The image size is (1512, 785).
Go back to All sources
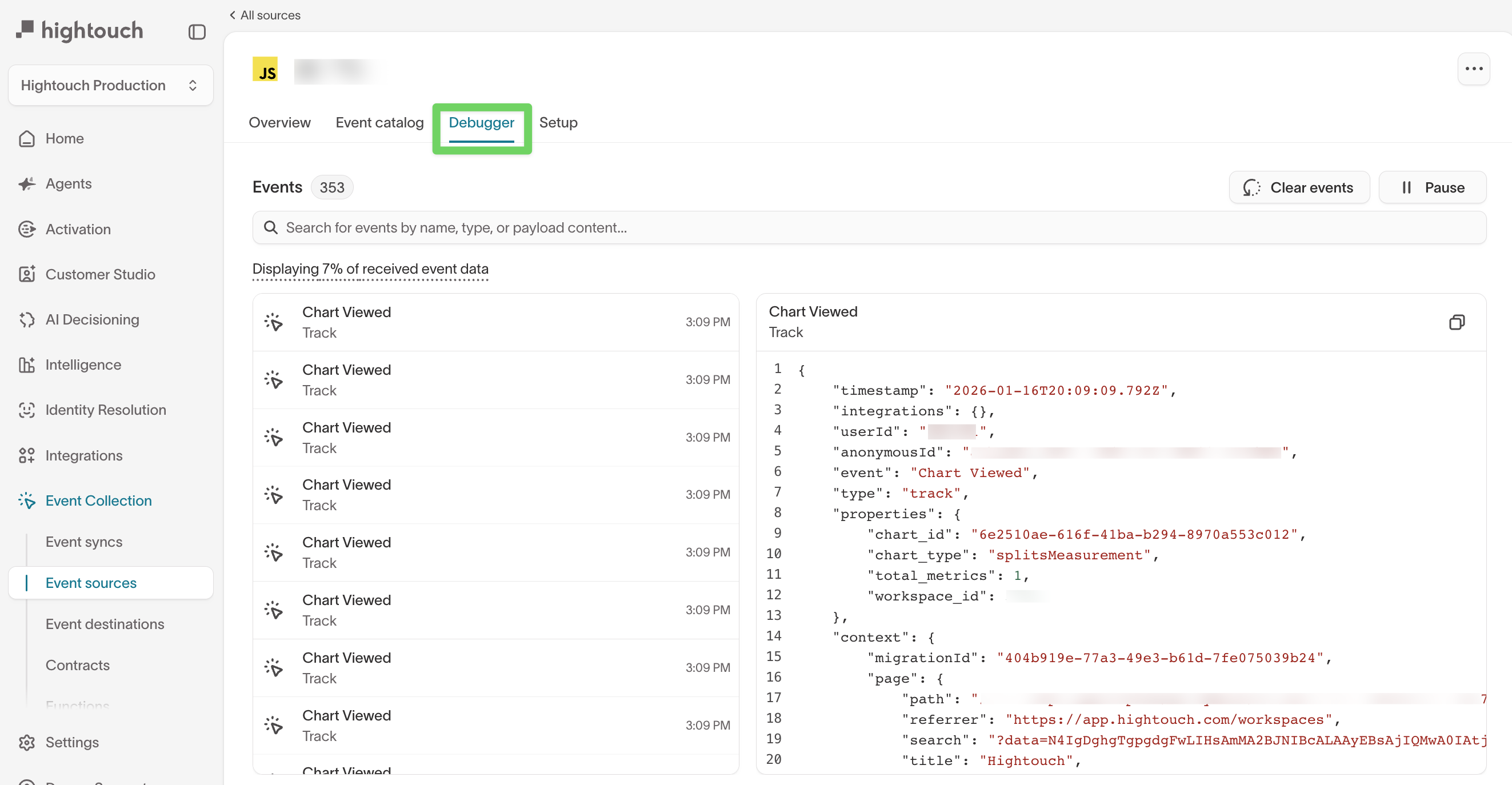point(264,15)
